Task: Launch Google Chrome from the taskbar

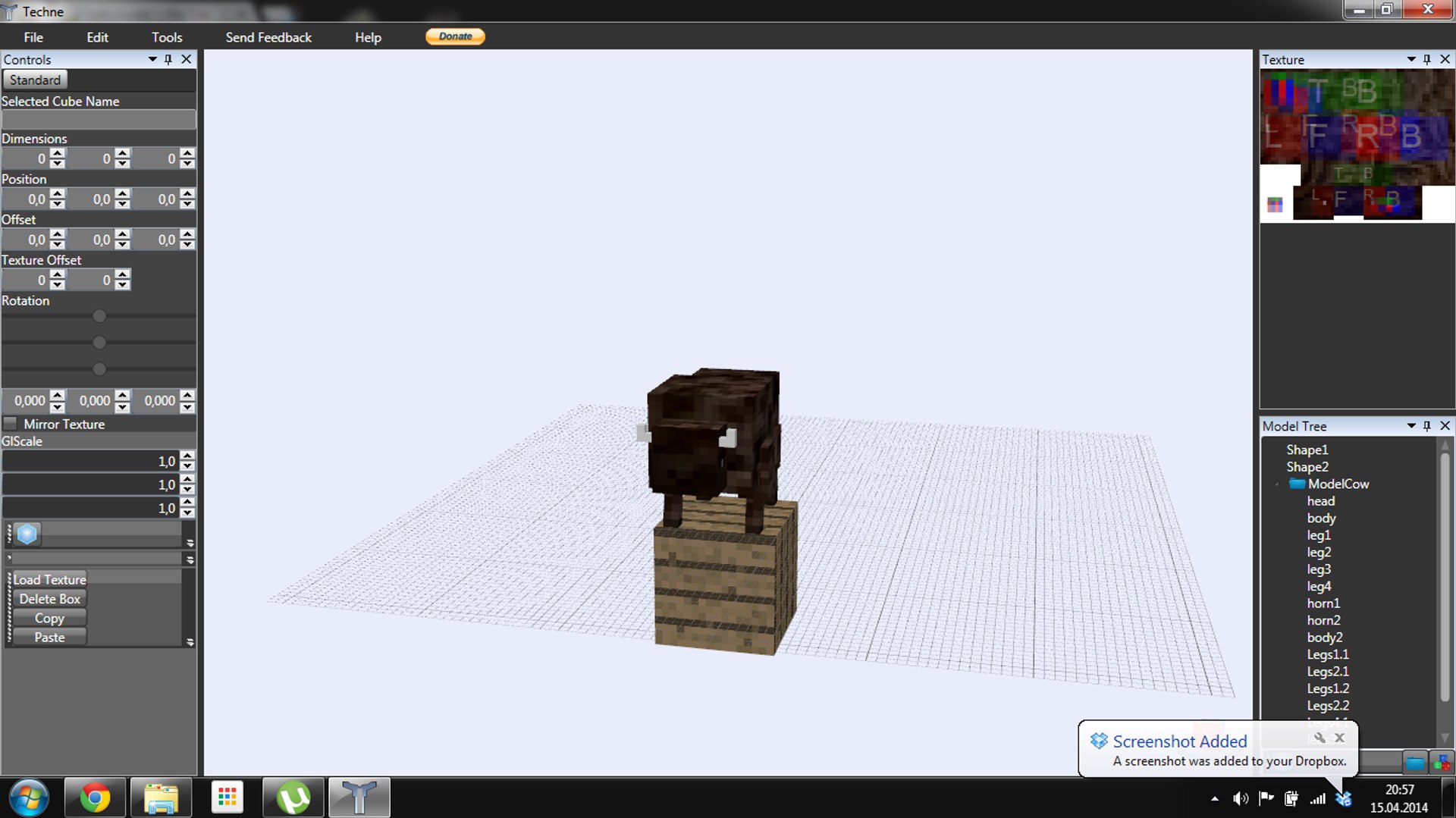Action: point(95,798)
